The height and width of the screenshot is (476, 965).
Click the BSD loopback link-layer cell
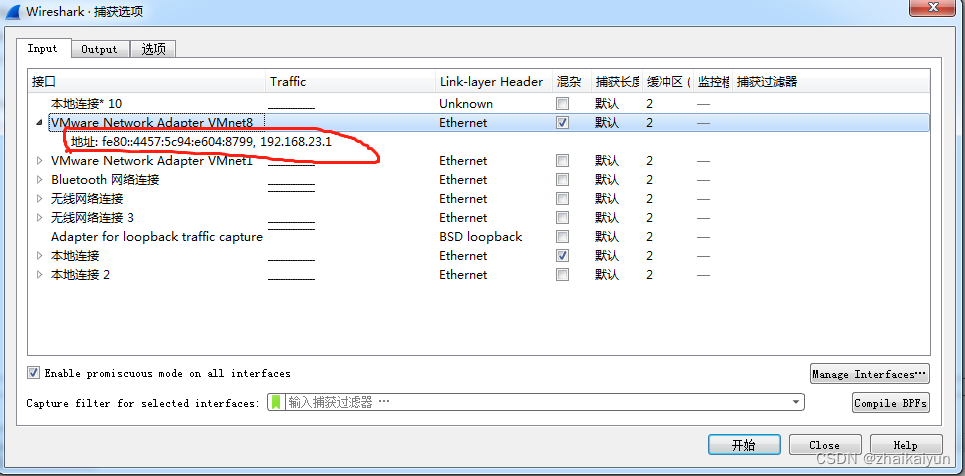click(481, 236)
